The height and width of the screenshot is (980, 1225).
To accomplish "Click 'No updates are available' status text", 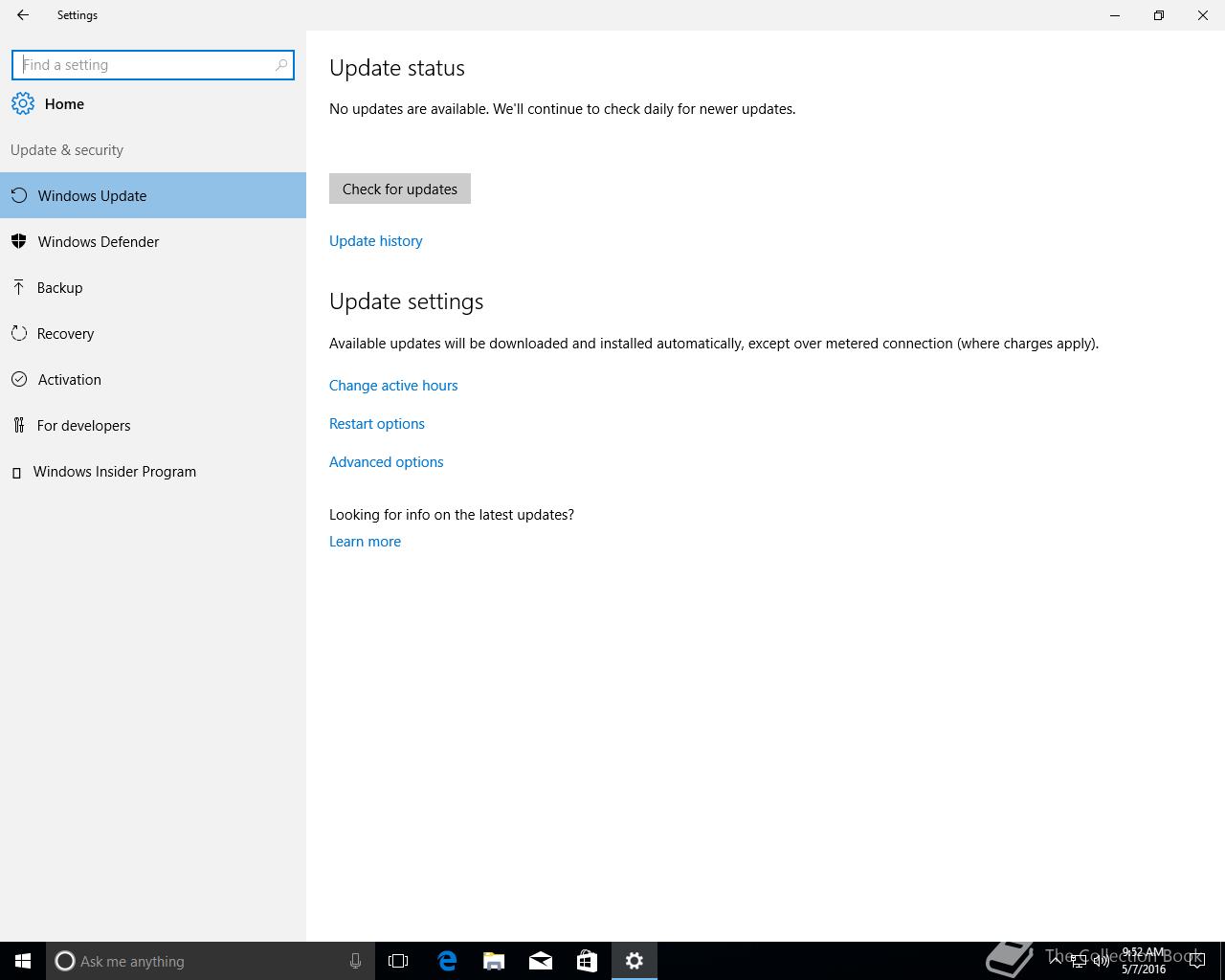I will click(x=563, y=109).
